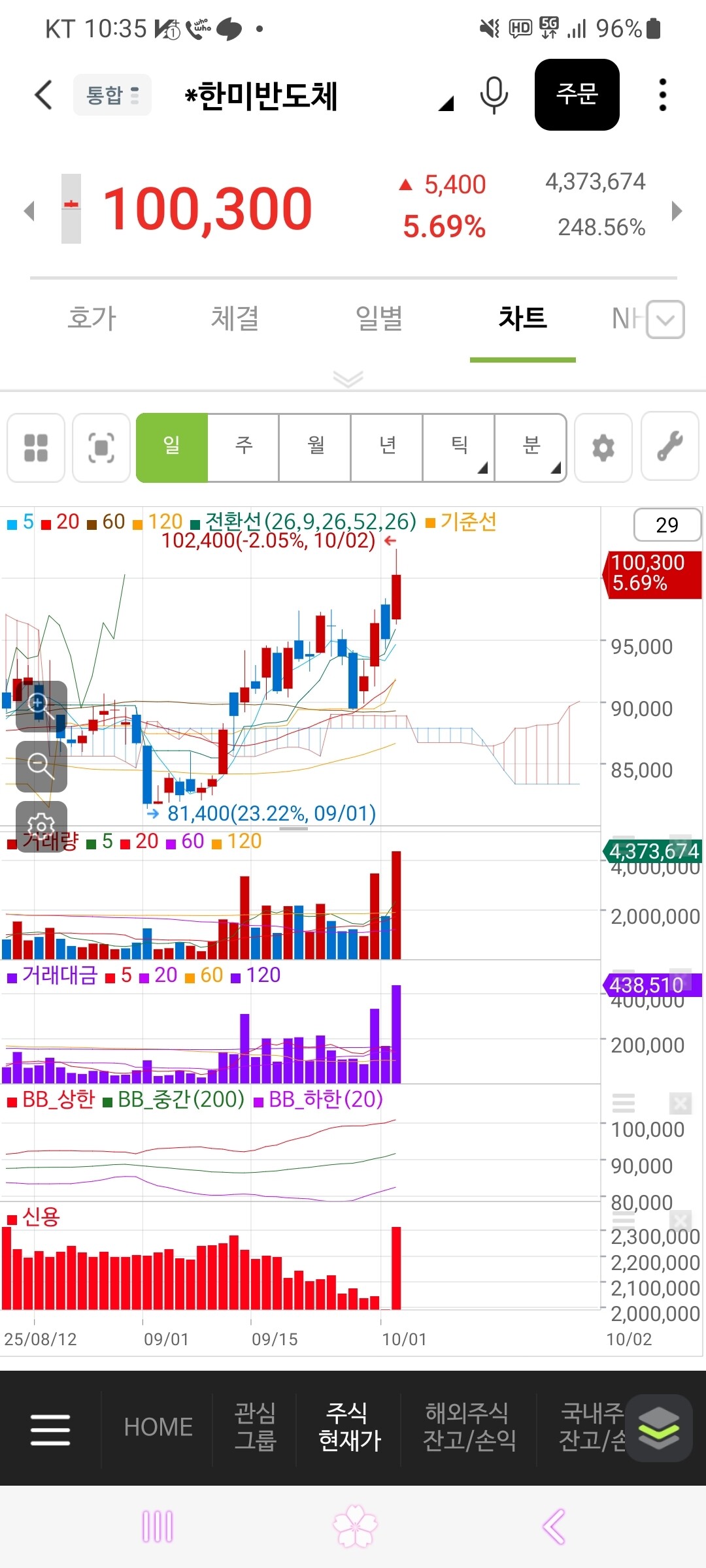Zoom in the chart with magnifier plus
Screen dimensions: 706x1568
click(41, 706)
